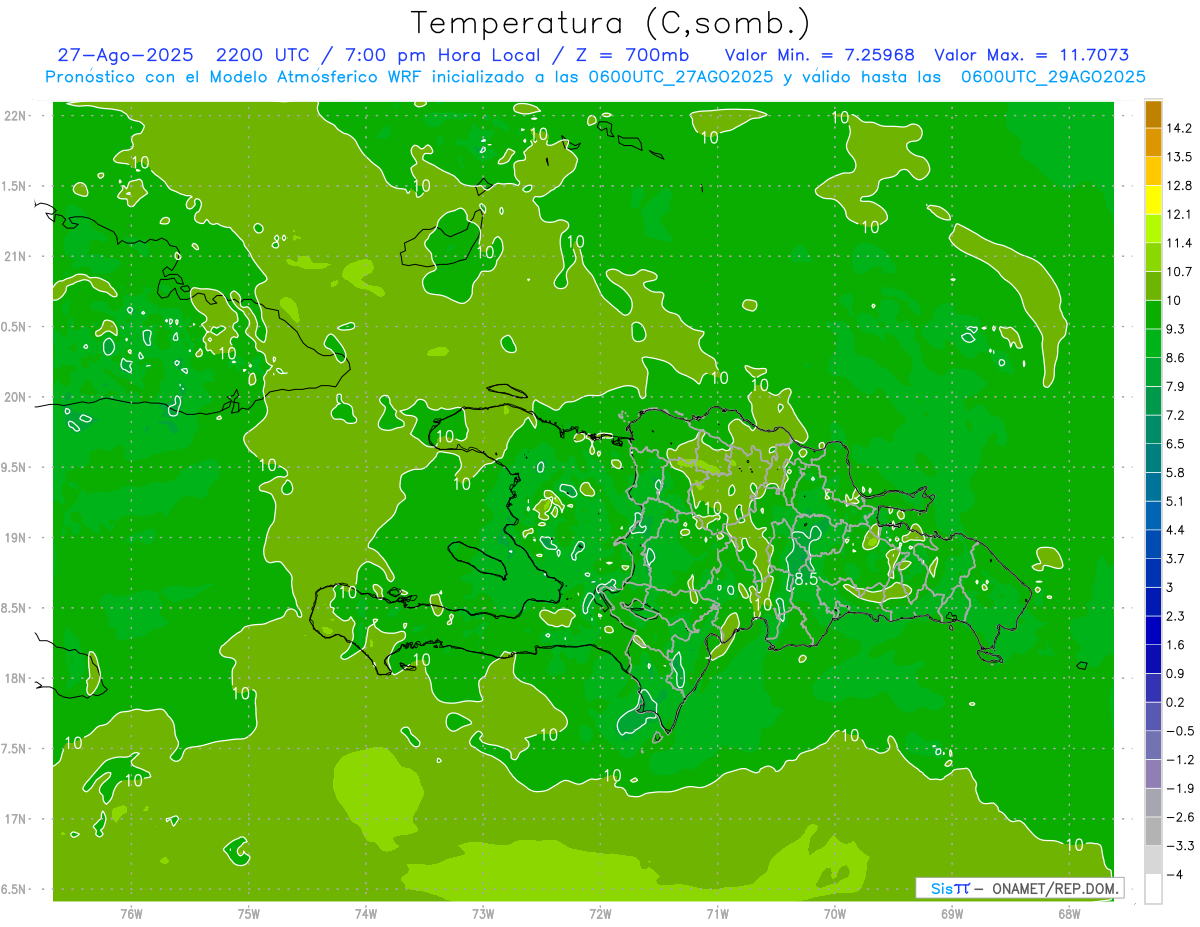
Task: Click the "-1.9" legend value
Action: click(x=1180, y=788)
